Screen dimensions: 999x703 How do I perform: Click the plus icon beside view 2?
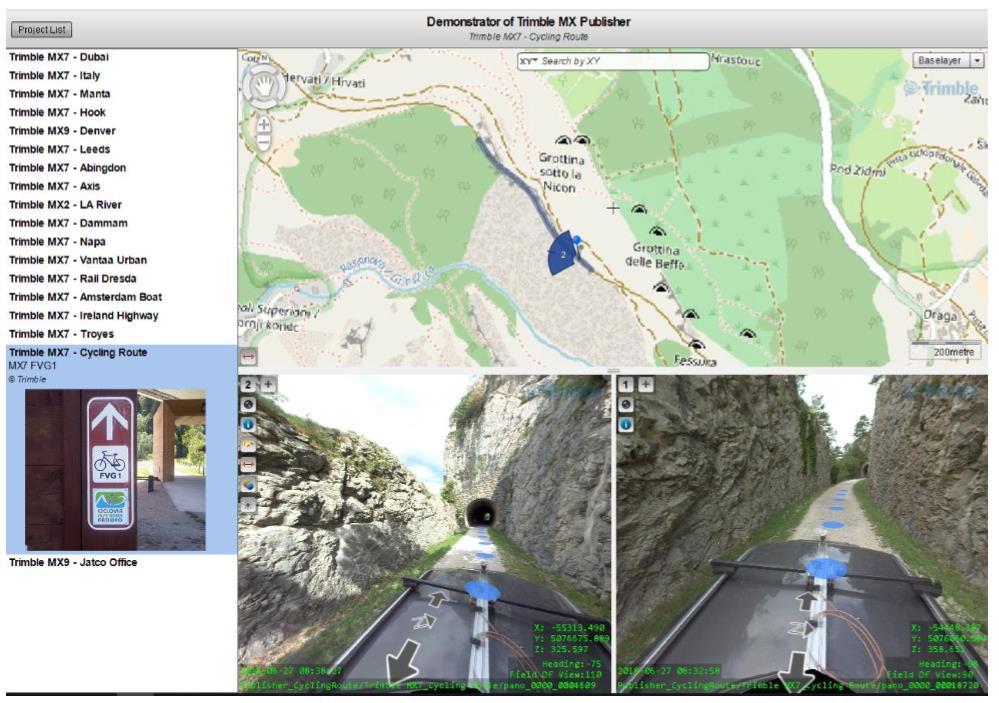(x=268, y=384)
